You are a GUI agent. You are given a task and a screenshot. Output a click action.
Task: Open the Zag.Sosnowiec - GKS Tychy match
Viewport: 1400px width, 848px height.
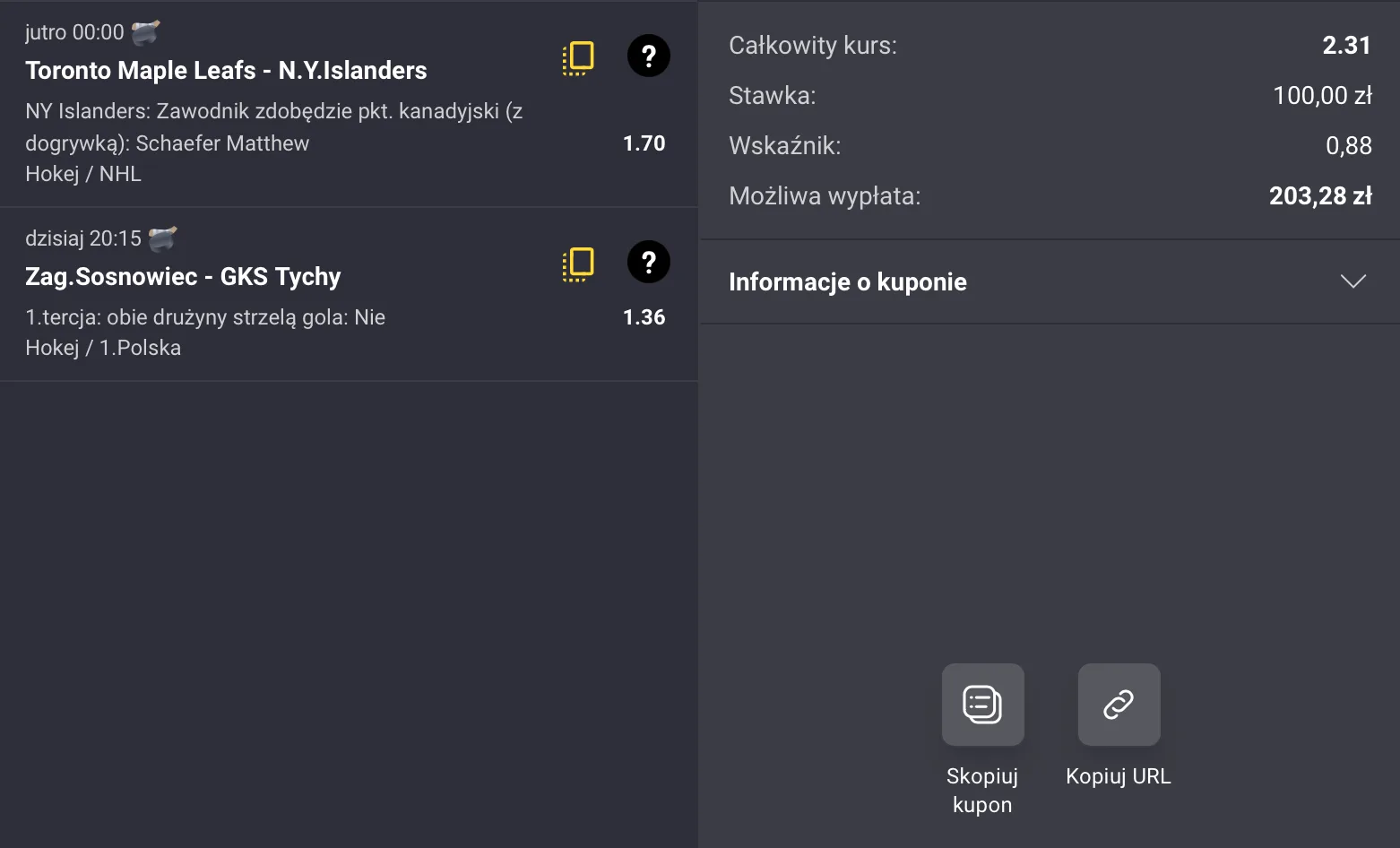point(183,276)
